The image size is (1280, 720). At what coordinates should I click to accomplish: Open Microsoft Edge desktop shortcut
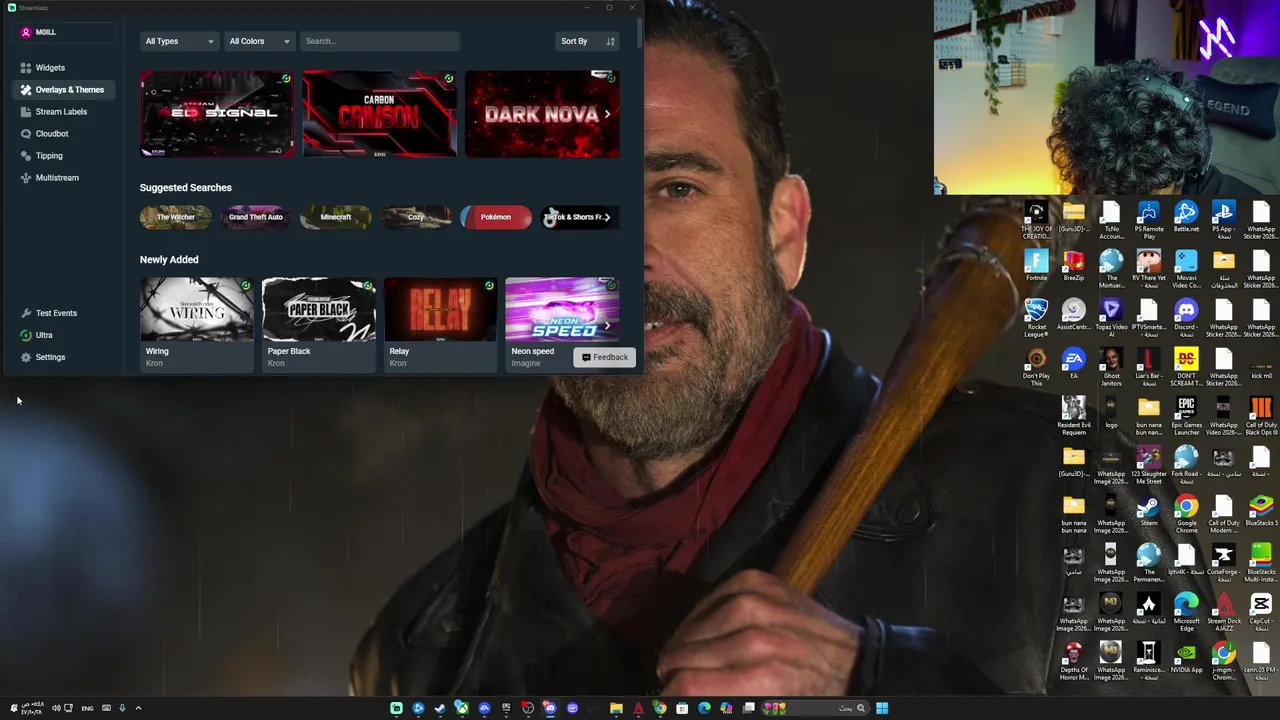(x=1186, y=613)
